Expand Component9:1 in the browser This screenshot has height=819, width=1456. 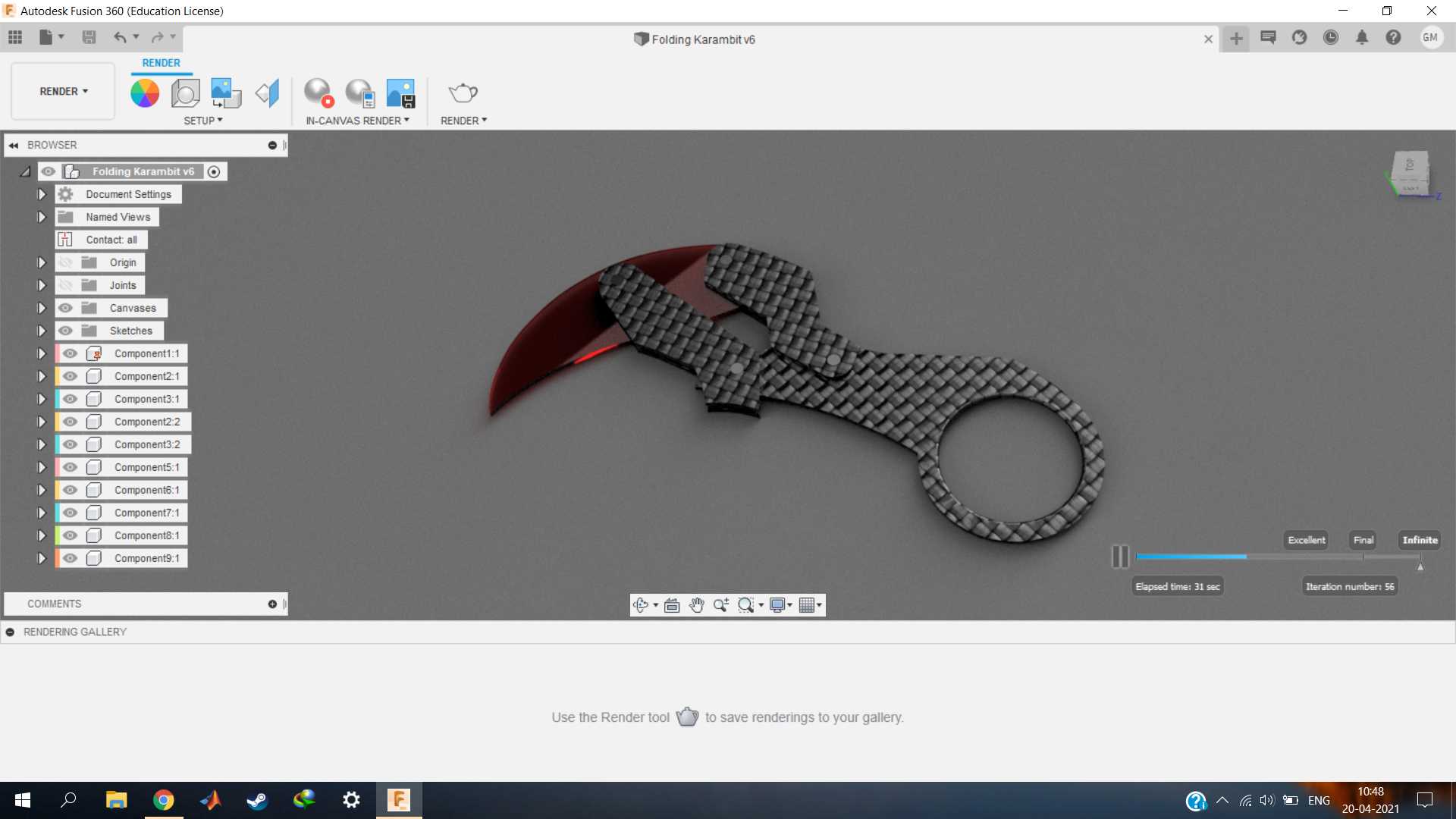click(42, 558)
